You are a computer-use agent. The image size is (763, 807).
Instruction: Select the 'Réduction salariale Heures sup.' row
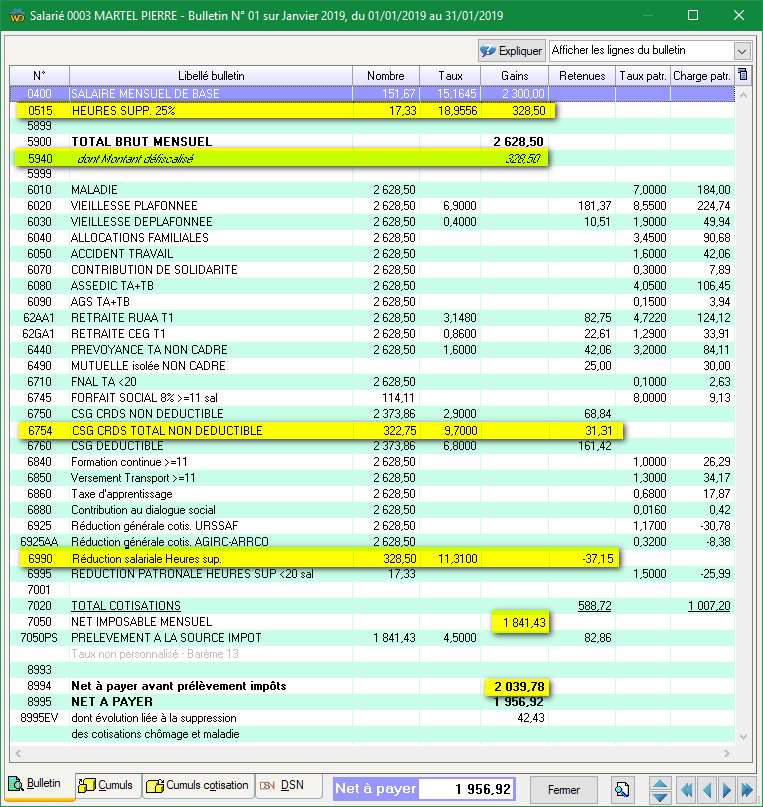click(372, 558)
